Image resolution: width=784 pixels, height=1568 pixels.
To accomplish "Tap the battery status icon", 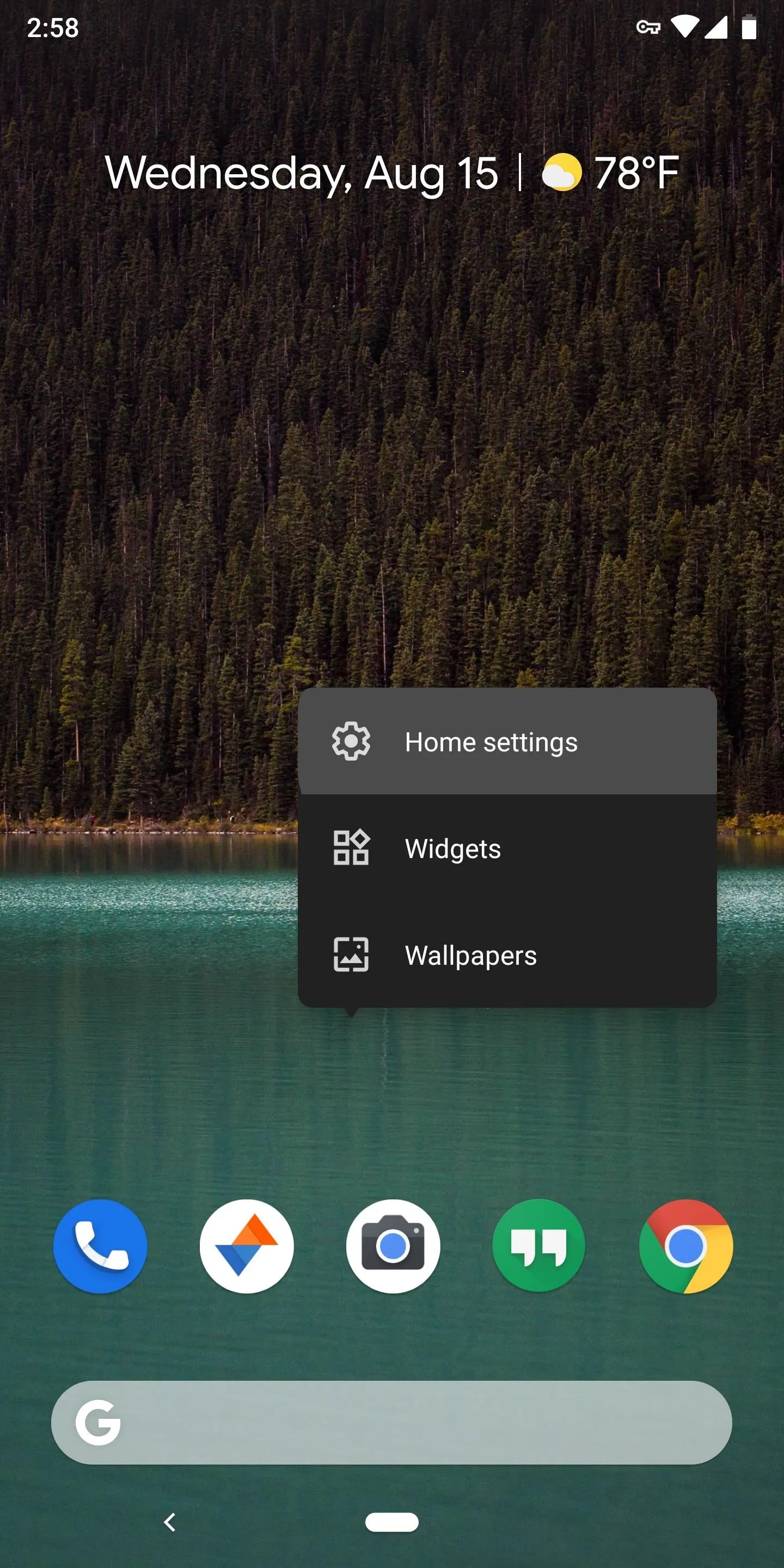I will click(x=749, y=27).
